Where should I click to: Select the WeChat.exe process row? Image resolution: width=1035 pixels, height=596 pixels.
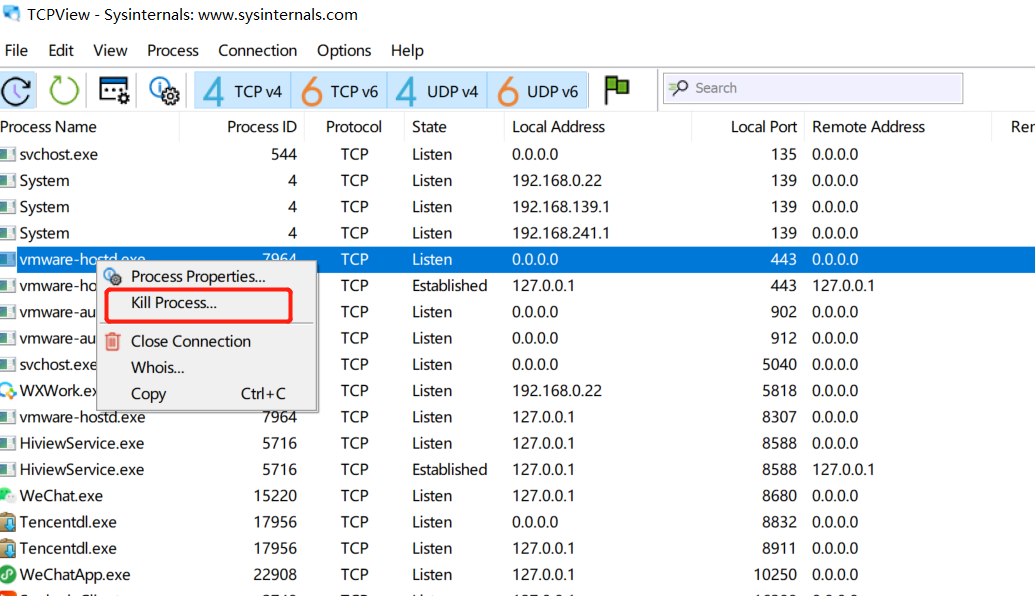[x=518, y=496]
